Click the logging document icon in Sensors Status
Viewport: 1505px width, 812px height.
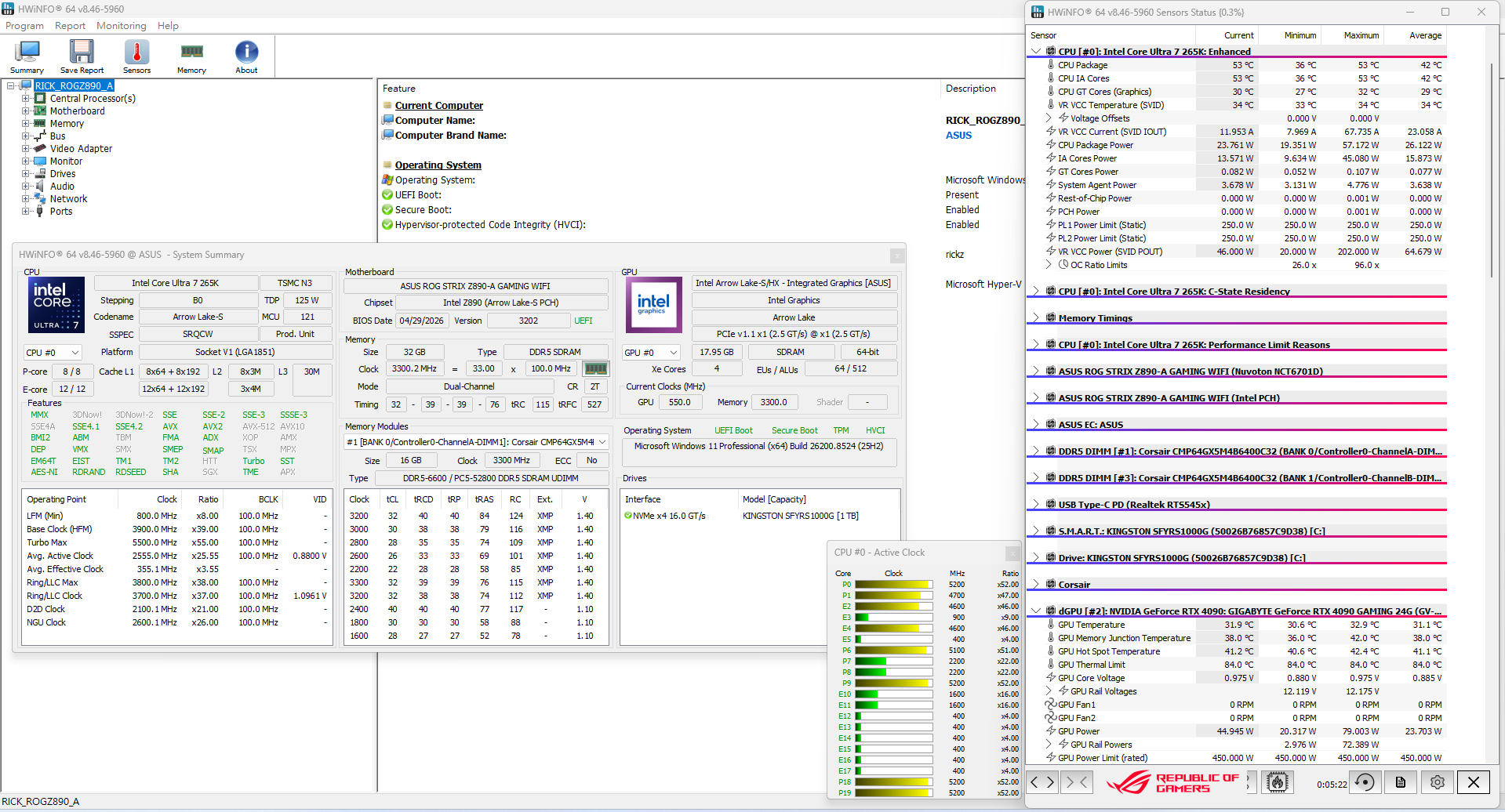(1401, 782)
